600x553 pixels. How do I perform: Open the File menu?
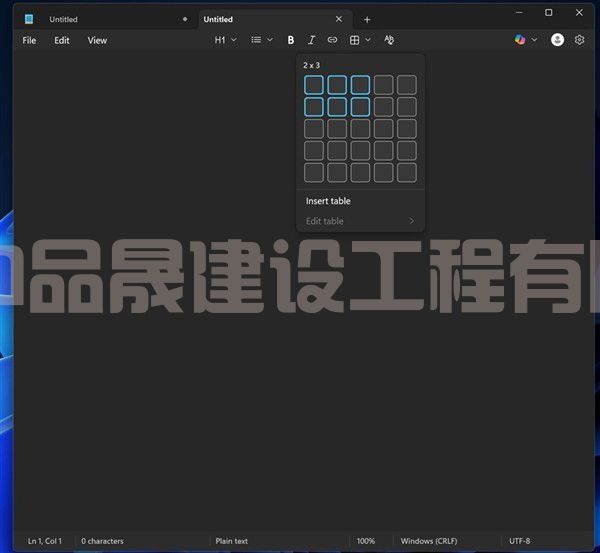(x=29, y=40)
